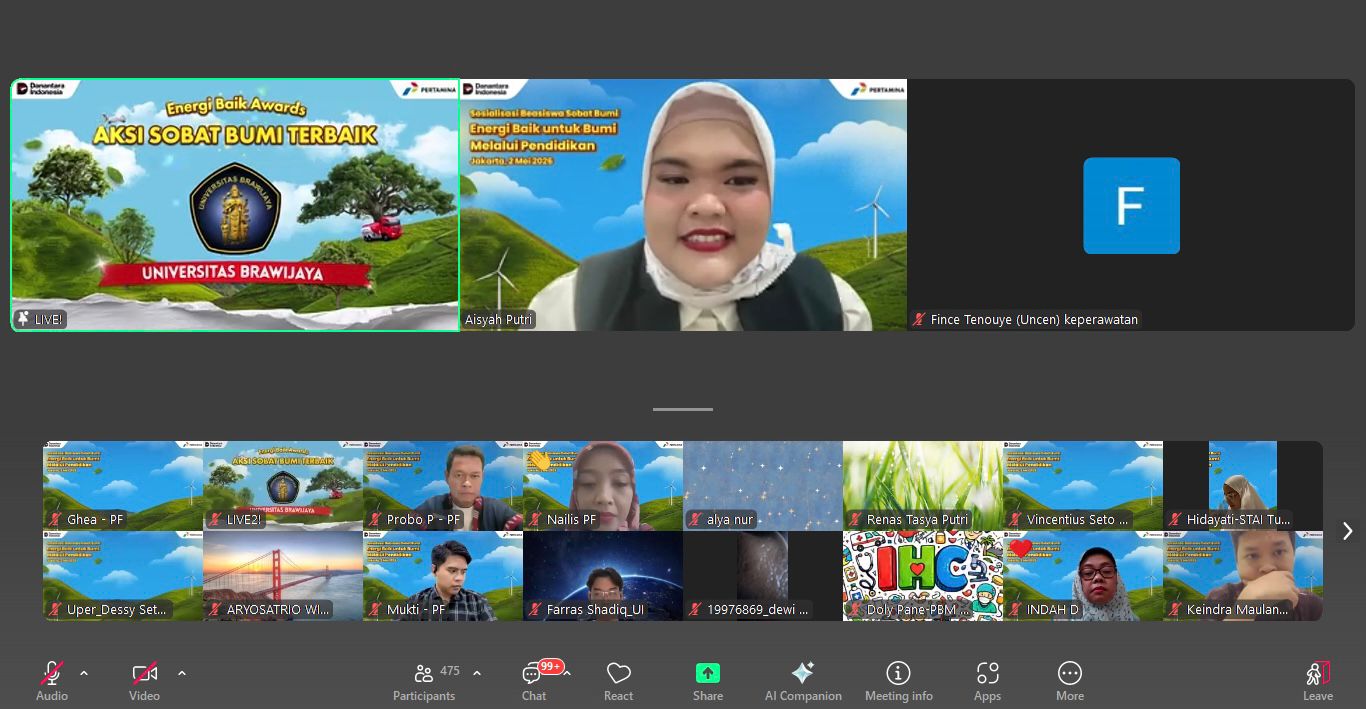Select the Vincentius Seto video tile
Image resolution: width=1366 pixels, height=709 pixels.
(1083, 486)
